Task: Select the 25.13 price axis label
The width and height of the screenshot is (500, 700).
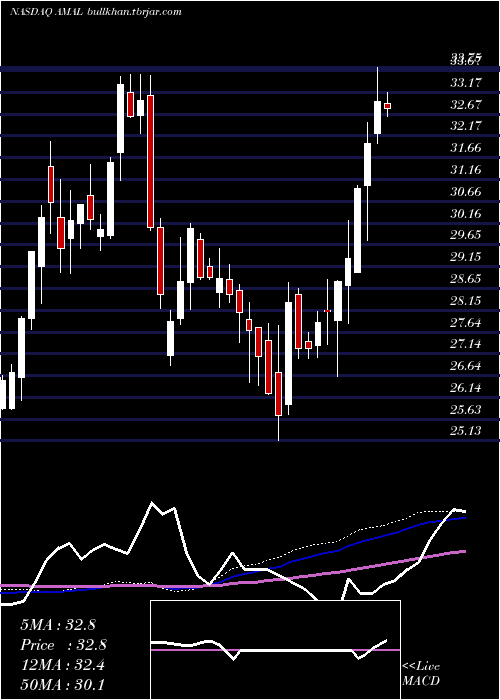Action: coord(466,431)
